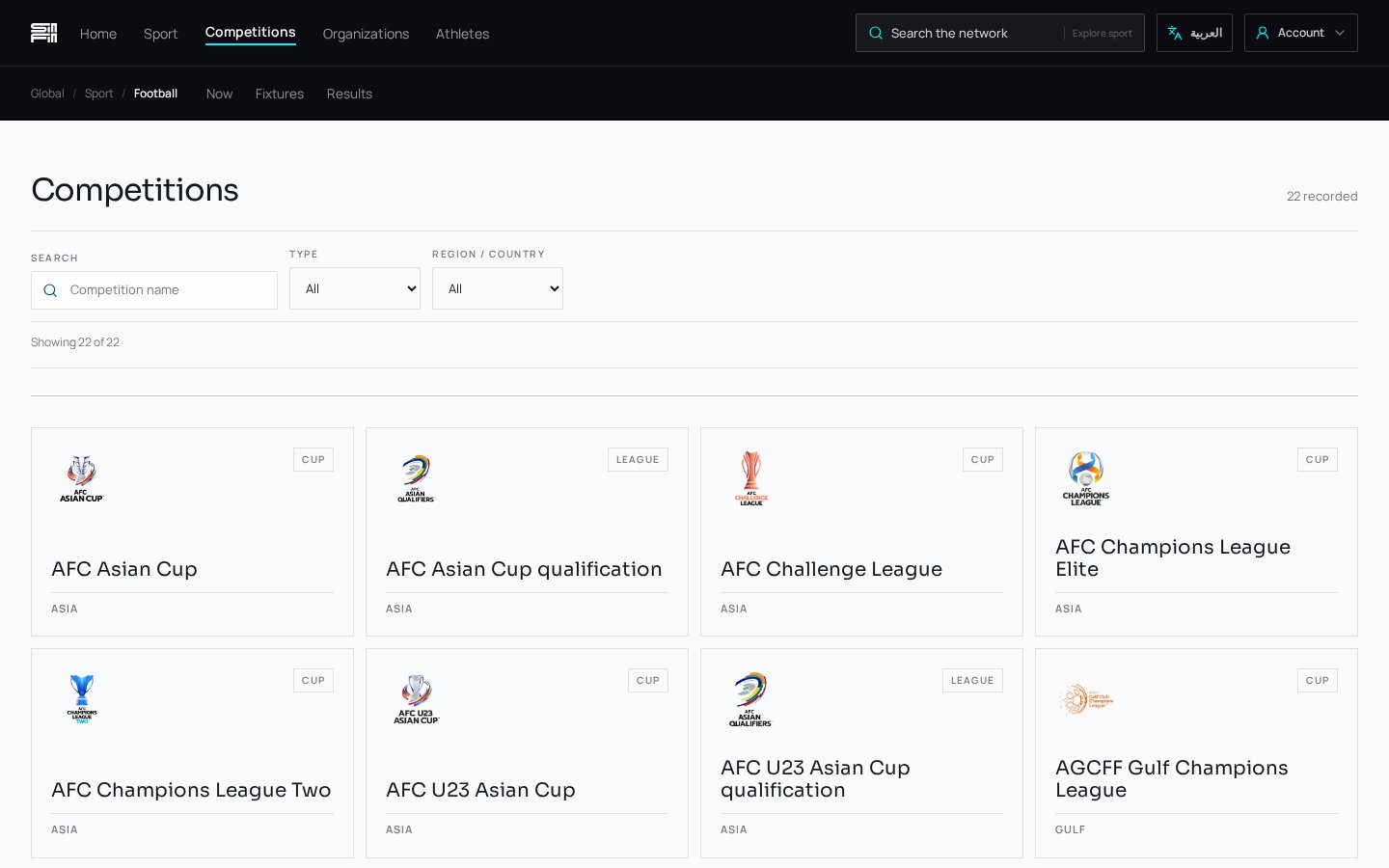Image resolution: width=1389 pixels, height=868 pixels.
Task: Open AFC U23 Asian Cup title link
Action: tap(480, 790)
